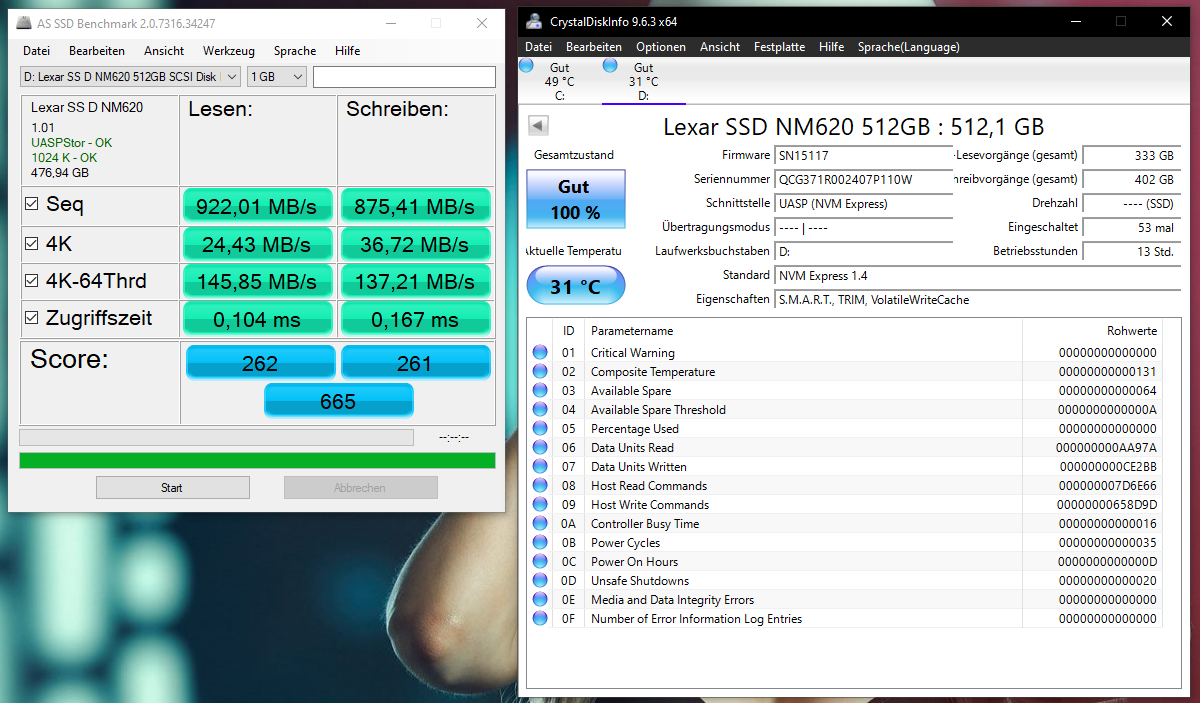Click blue orb beside Composite Temperature
The image size is (1200, 703).
pos(540,371)
